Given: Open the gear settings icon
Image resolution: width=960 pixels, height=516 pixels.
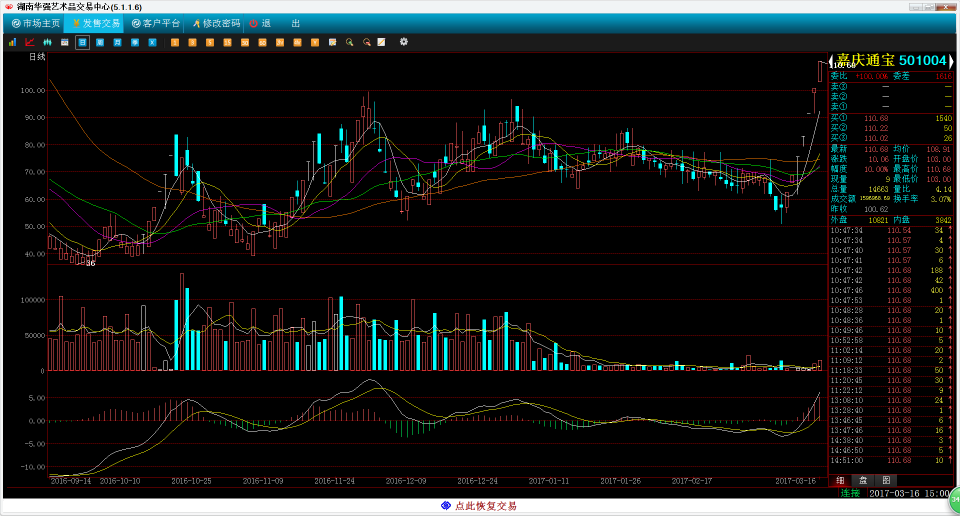Looking at the screenshot, I should [x=403, y=42].
